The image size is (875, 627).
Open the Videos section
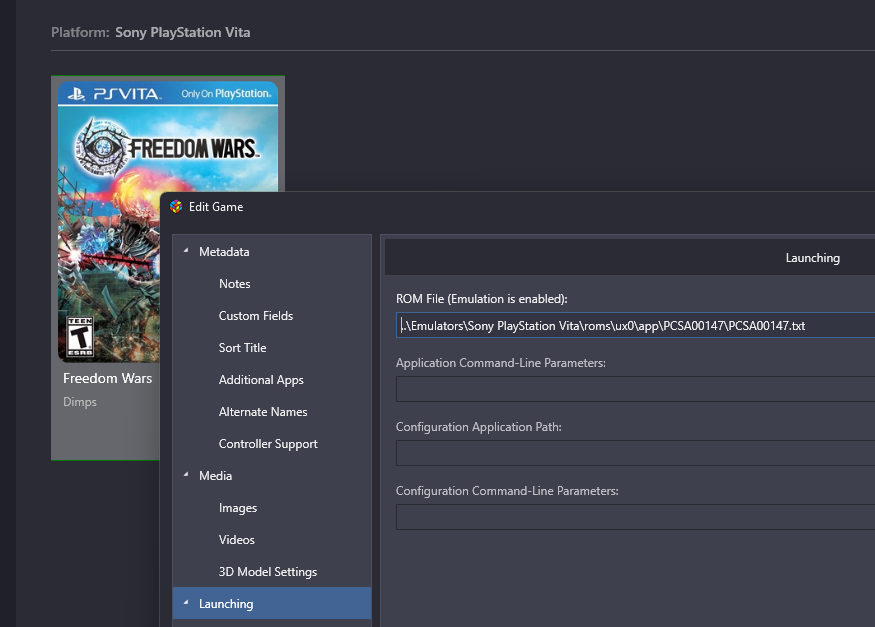pyautogui.click(x=237, y=540)
